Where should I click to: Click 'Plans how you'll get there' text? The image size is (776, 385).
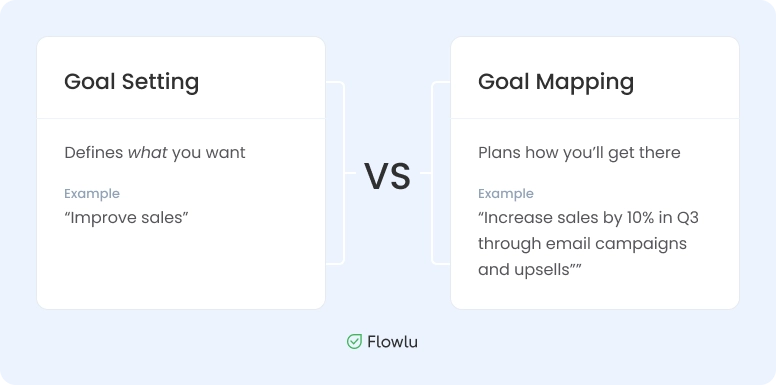click(579, 153)
